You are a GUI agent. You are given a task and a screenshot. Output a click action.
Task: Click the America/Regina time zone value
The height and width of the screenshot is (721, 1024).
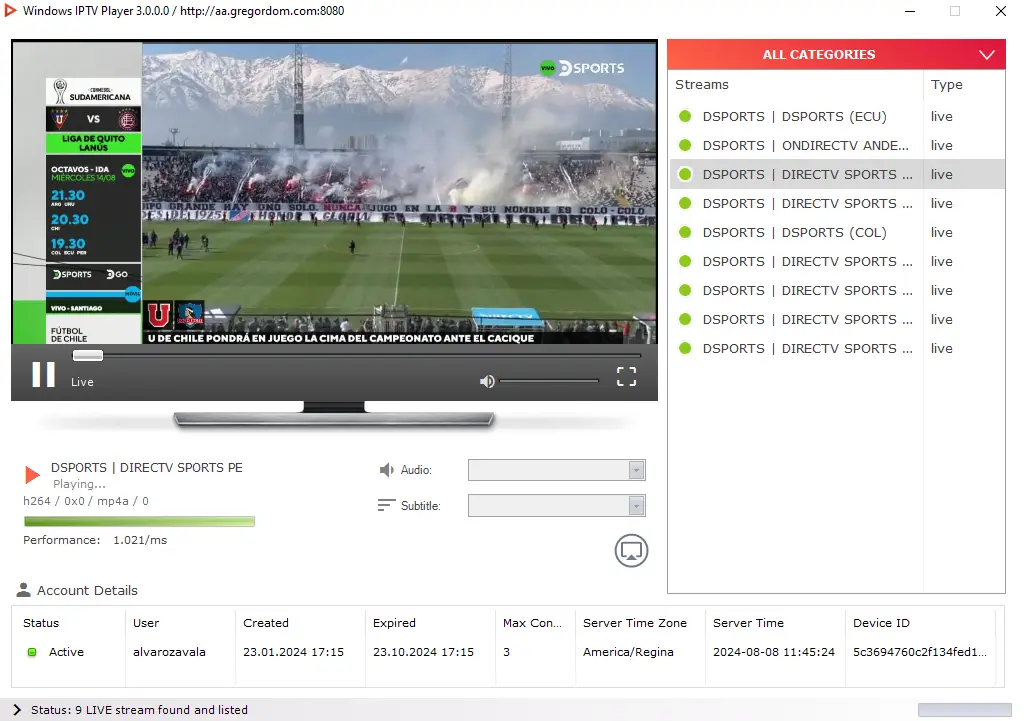click(628, 652)
